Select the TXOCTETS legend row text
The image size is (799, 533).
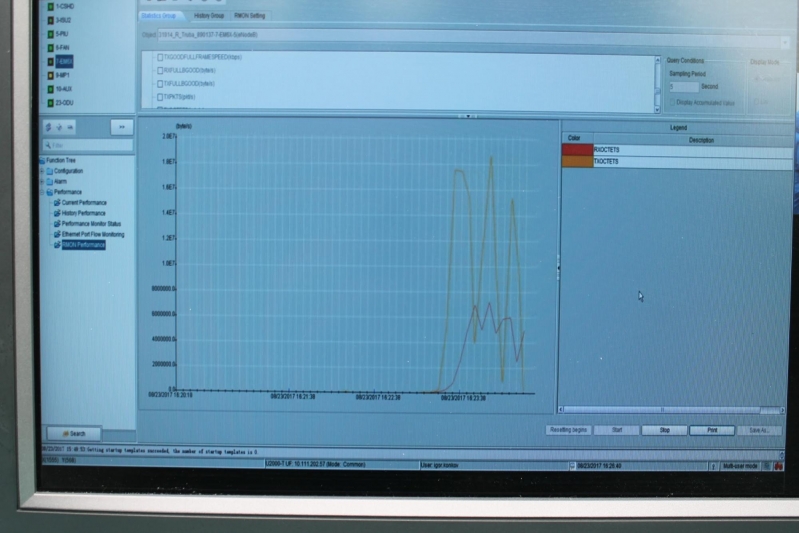606,162
